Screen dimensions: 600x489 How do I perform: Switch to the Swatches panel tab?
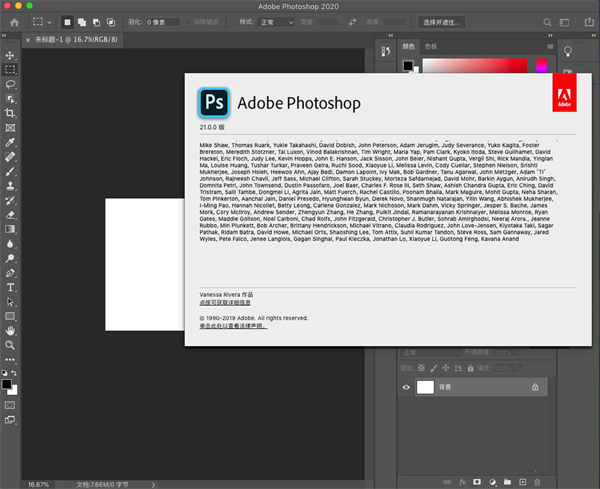[431, 46]
